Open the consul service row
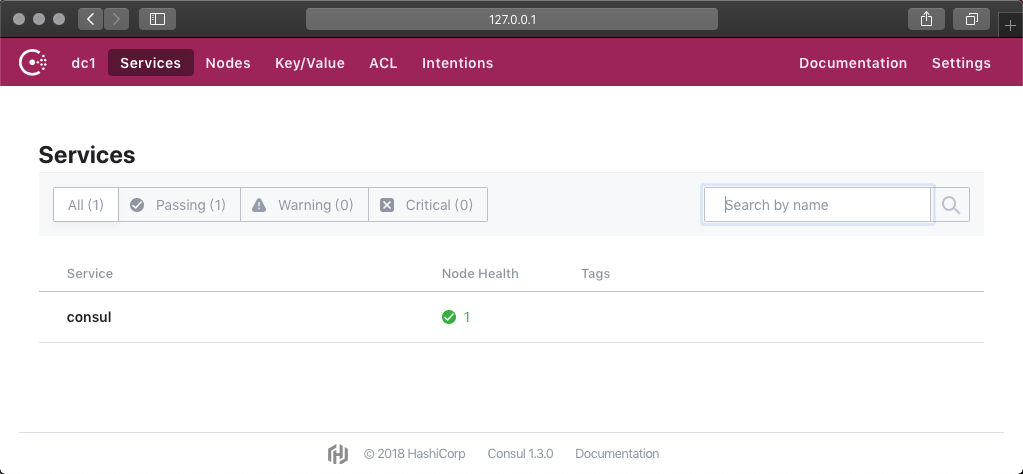1023x474 pixels. click(x=89, y=317)
